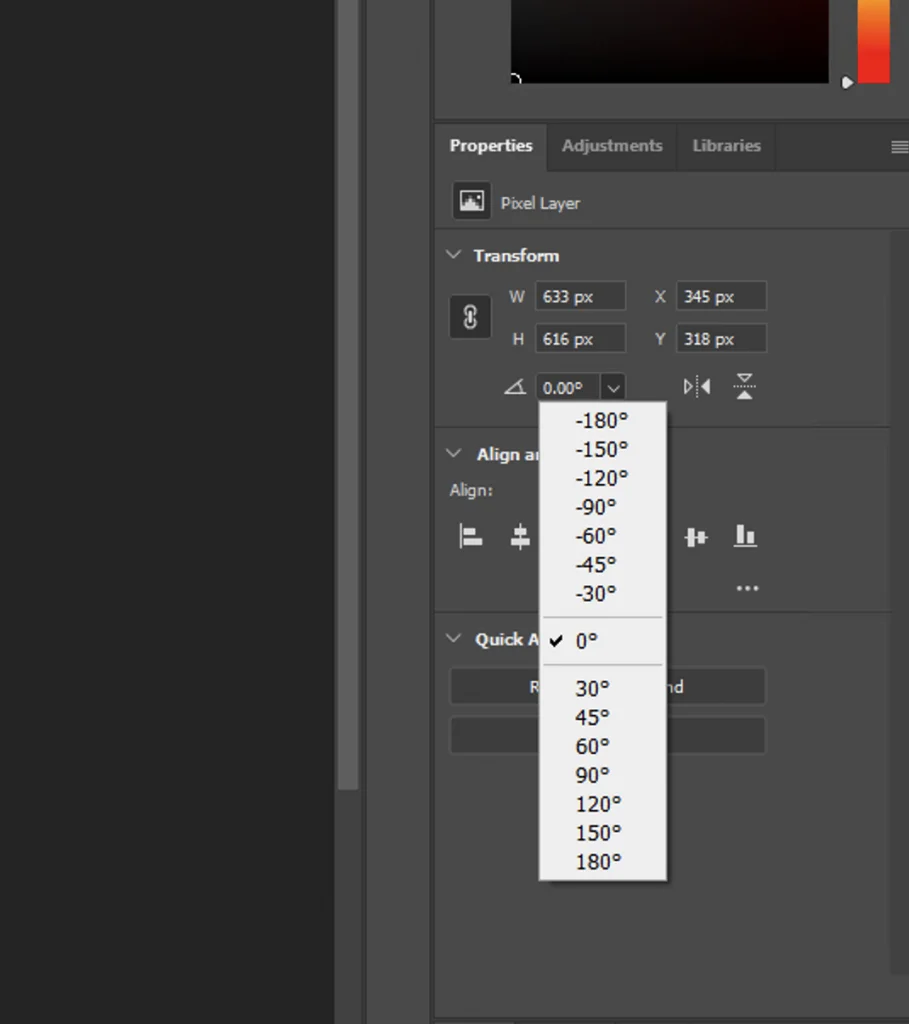Collapse the Transform section
909x1024 pixels.
[453, 255]
